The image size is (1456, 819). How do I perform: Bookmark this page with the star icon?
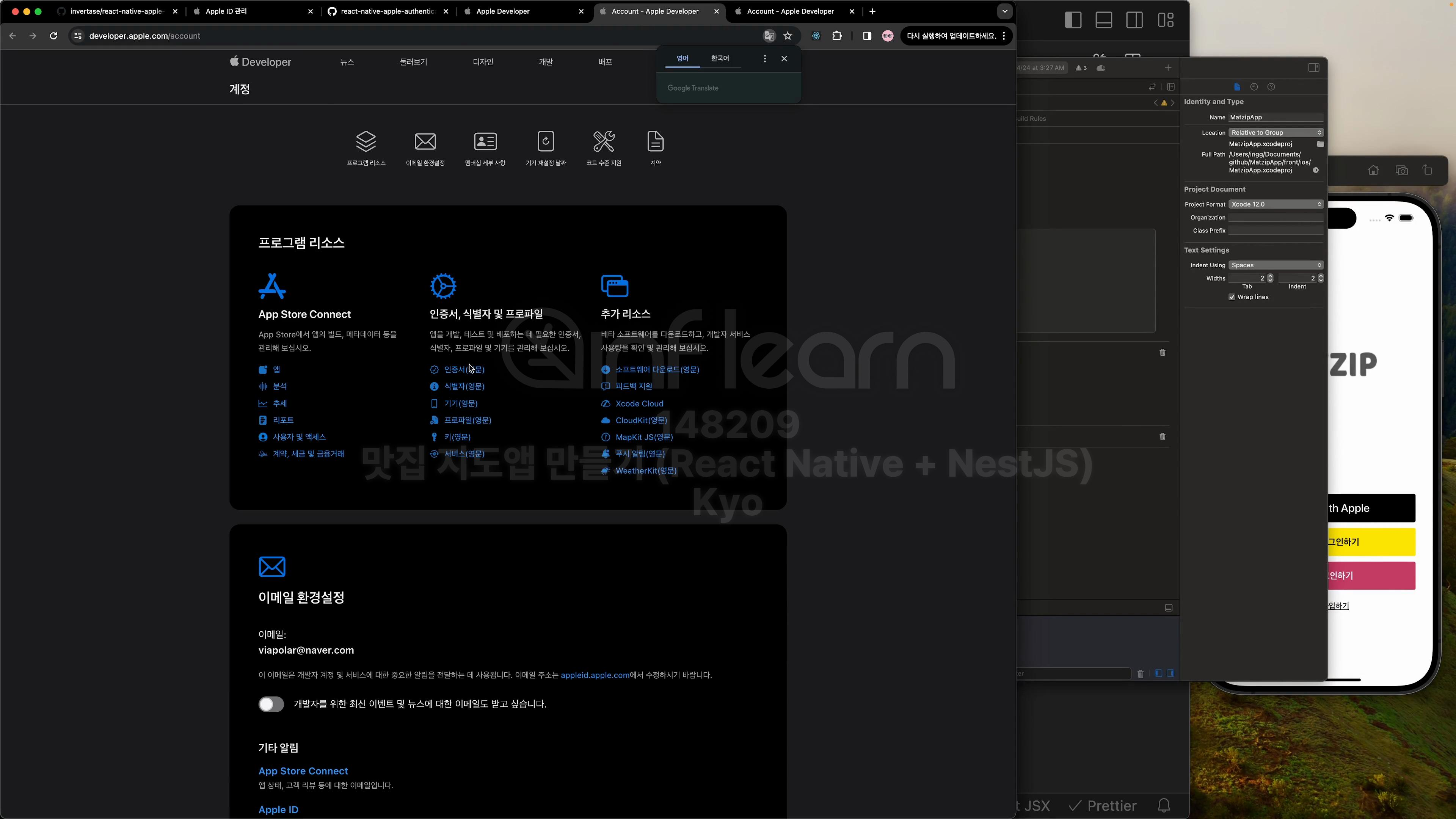pyautogui.click(x=788, y=36)
